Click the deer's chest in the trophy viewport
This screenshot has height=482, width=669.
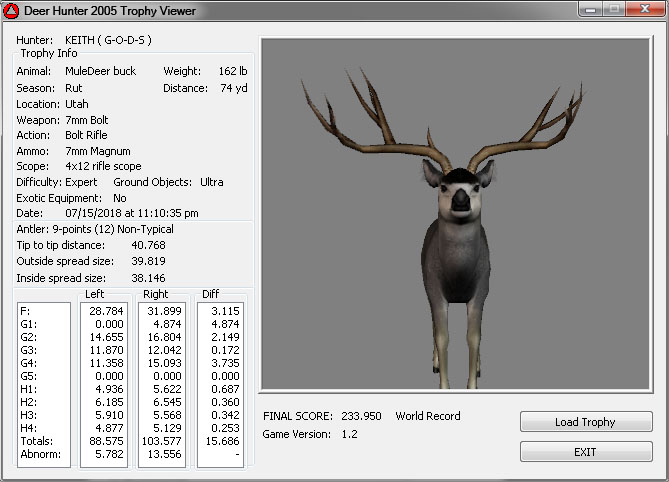click(457, 260)
